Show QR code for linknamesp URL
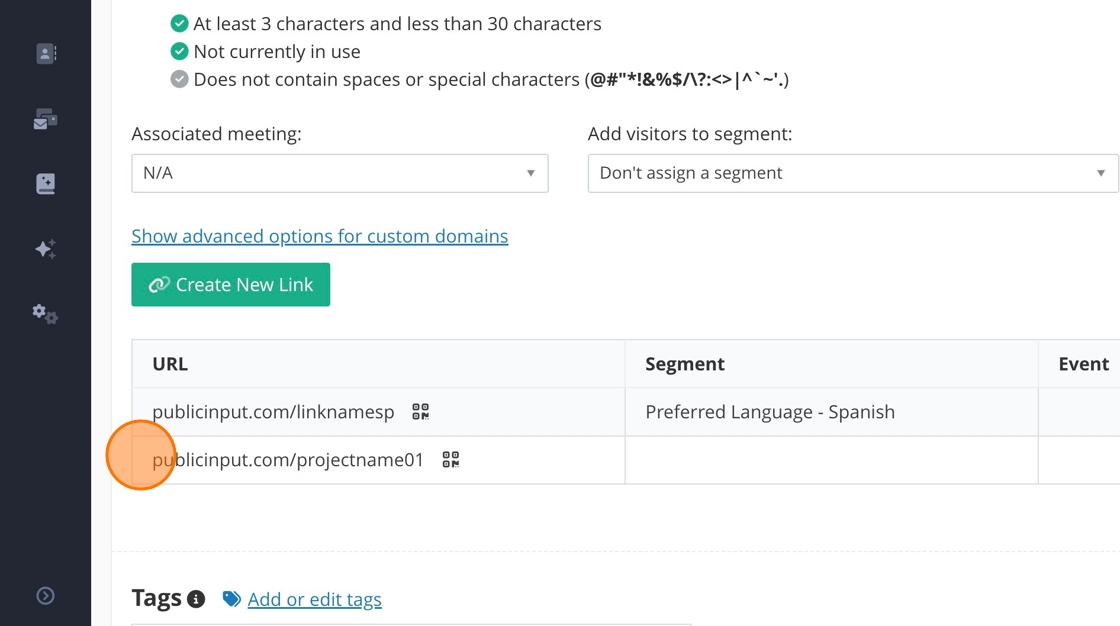This screenshot has height=626, width=1120. [x=421, y=412]
